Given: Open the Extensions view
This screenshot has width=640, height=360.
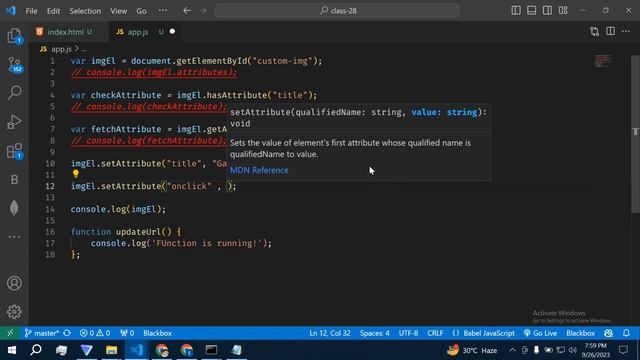Looking at the screenshot, I should pyautogui.click(x=14, y=151).
